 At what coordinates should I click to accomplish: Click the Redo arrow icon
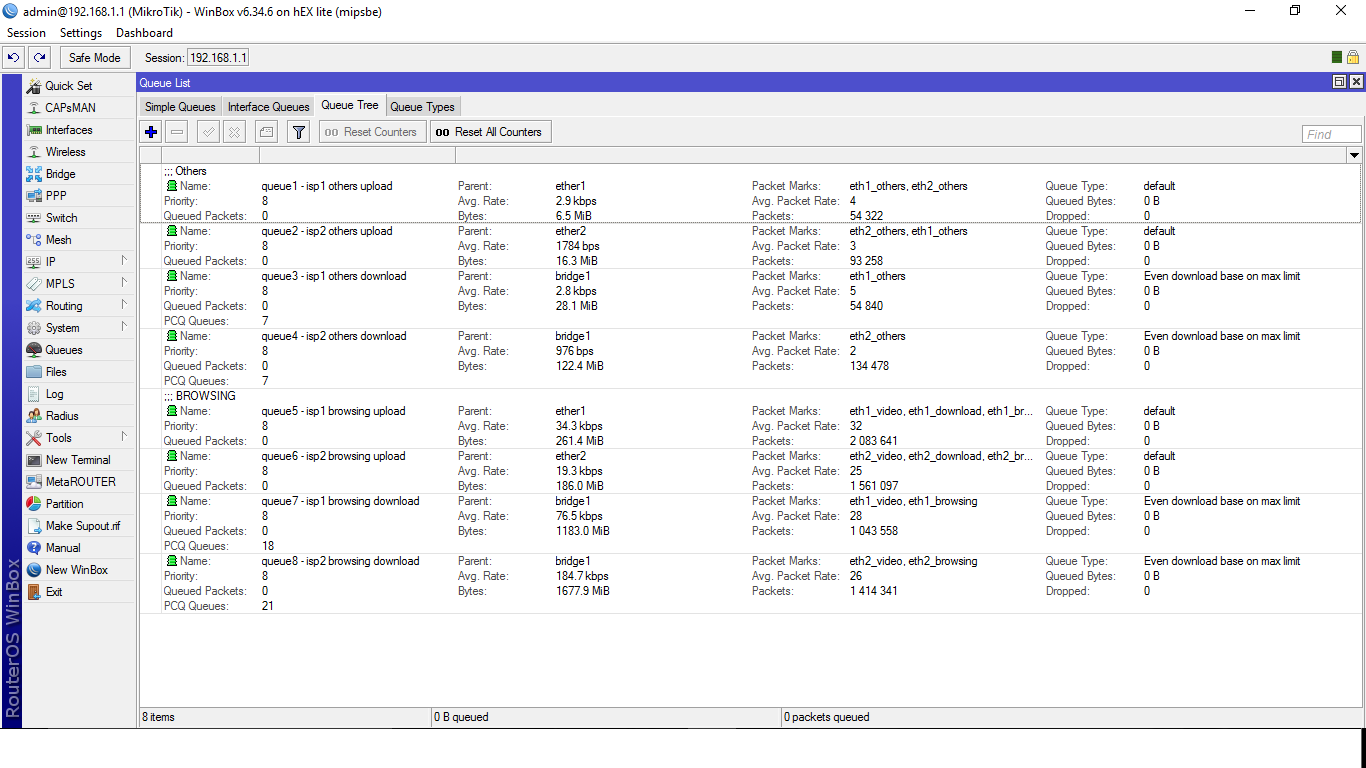39,58
